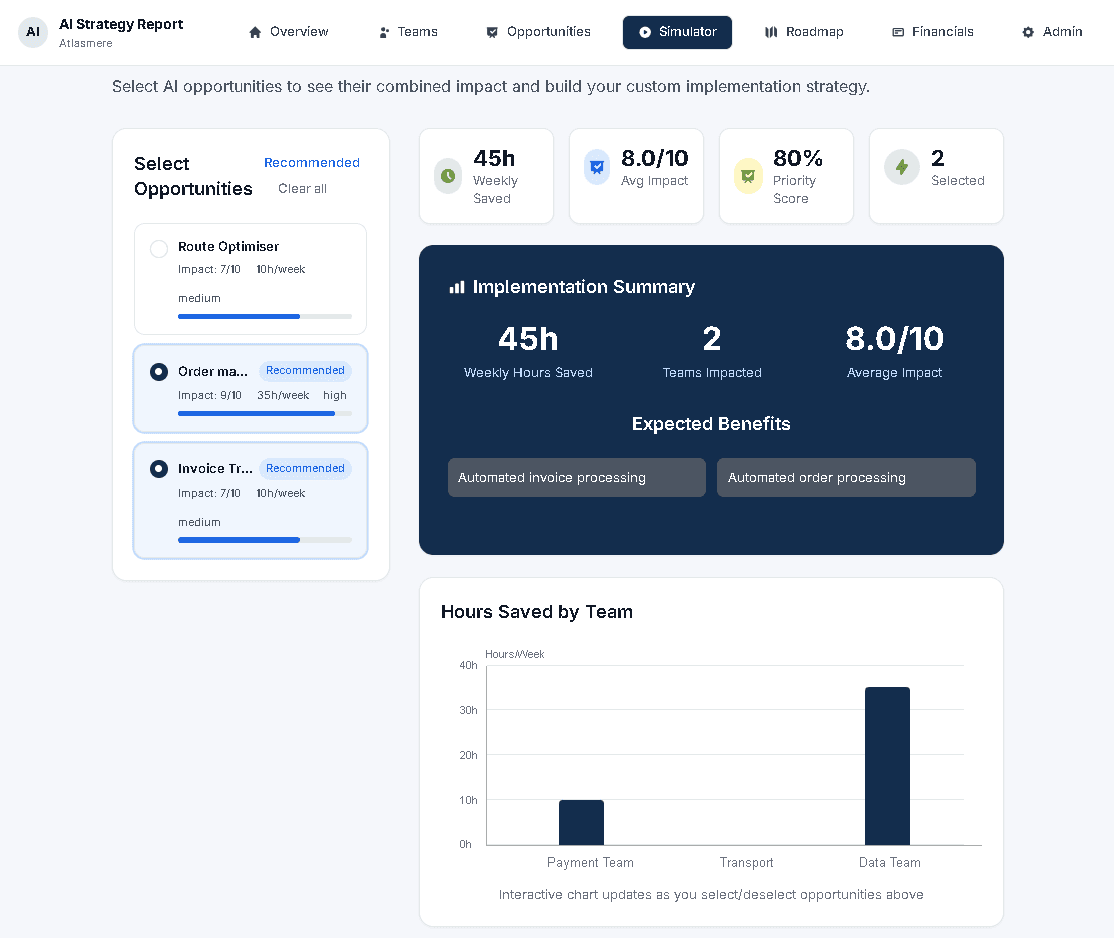Select the Route Optimiser opportunity radio
Viewport: 1114px width, 938px height.
tap(158, 249)
